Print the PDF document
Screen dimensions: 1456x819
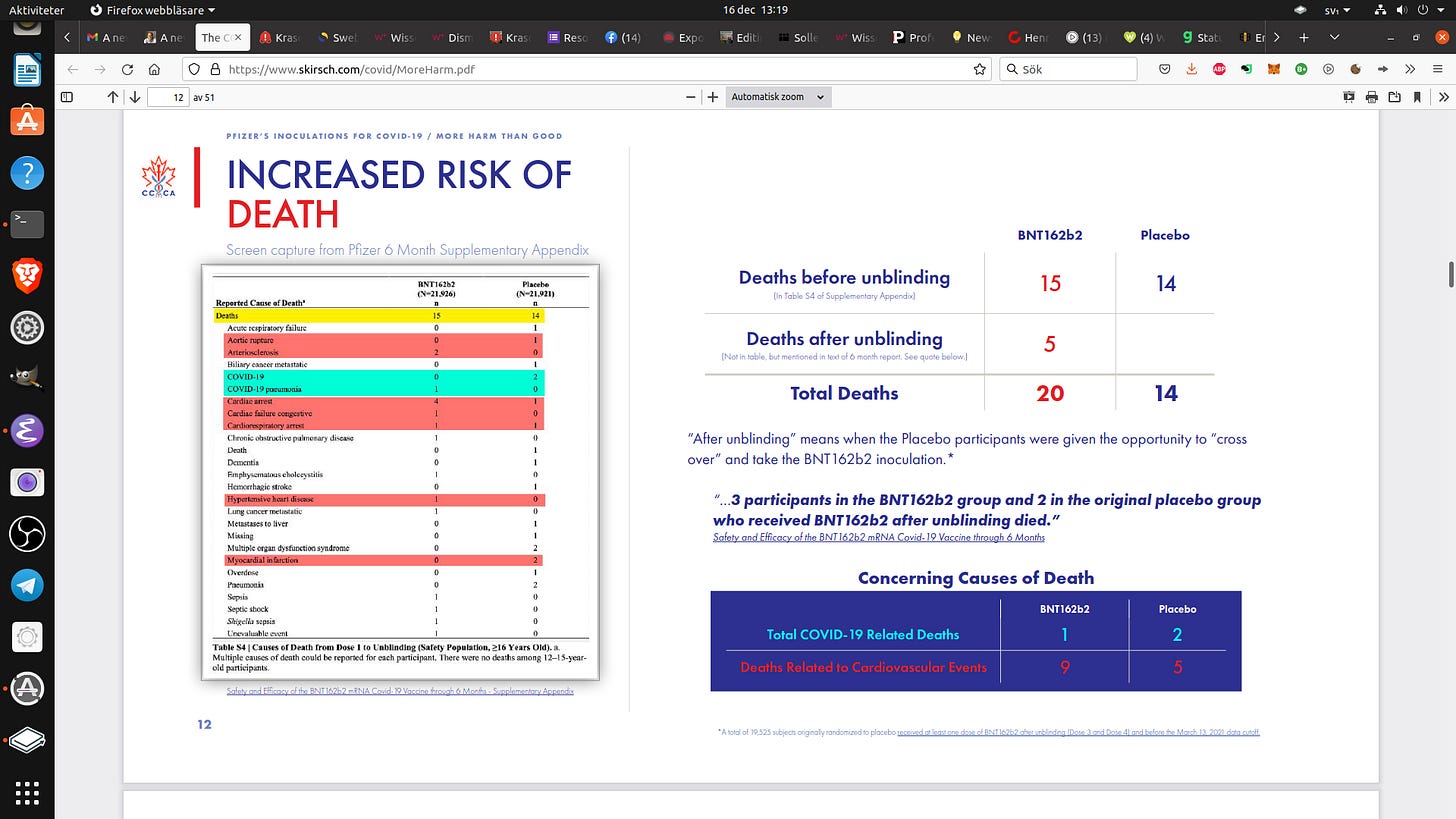[x=1372, y=97]
